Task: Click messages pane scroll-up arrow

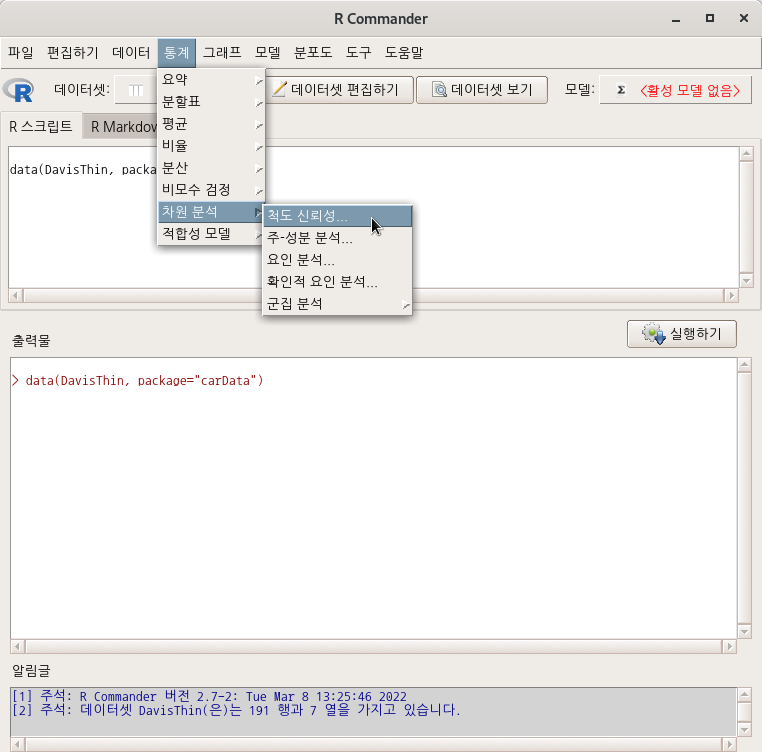Action: click(x=745, y=695)
